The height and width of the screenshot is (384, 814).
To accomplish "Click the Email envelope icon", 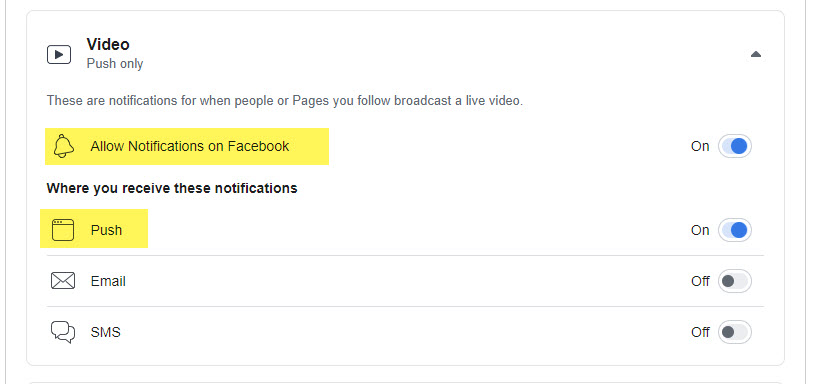I will coord(63,281).
